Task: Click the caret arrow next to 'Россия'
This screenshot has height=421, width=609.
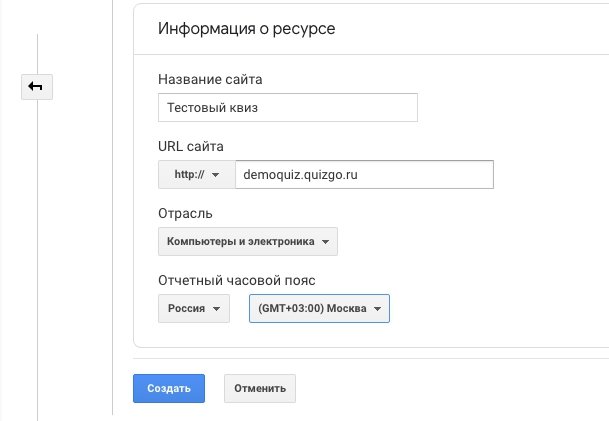Action: 216,309
